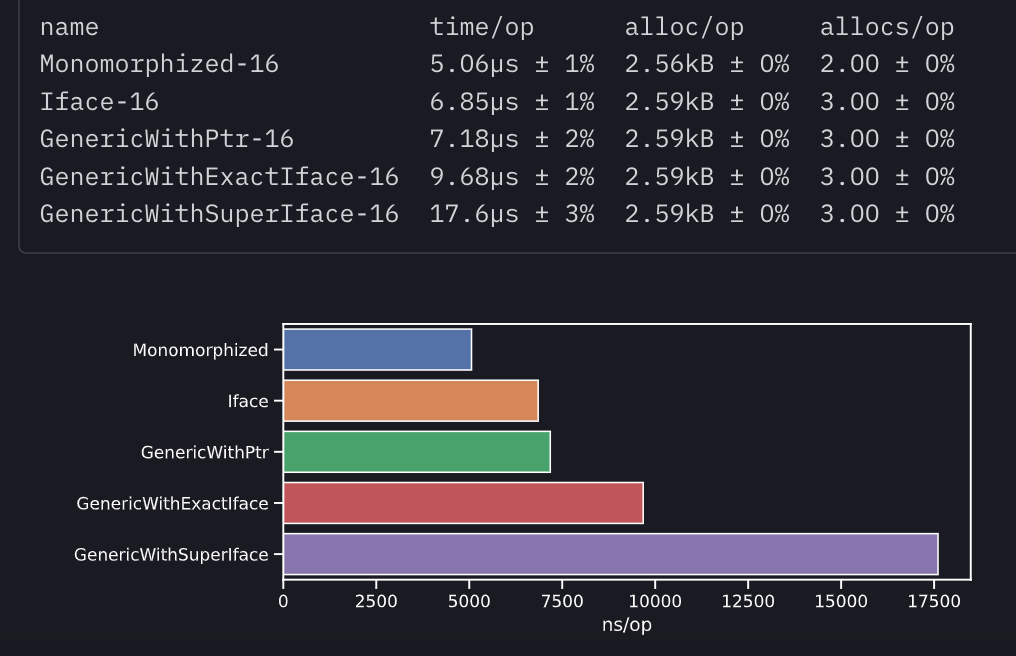Viewport: 1016px width, 656px height.
Task: Select the Monomorphized-16 row name
Action: point(159,64)
